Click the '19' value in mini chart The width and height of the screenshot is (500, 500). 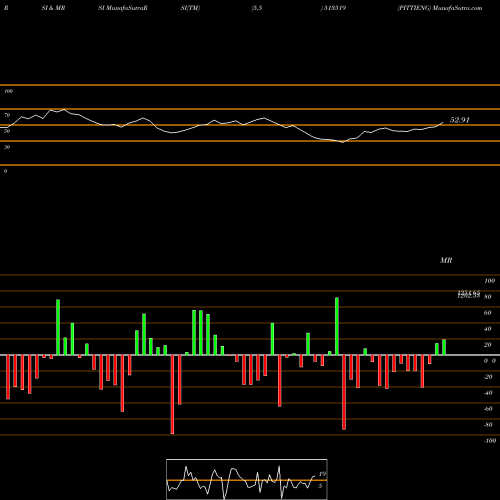tap(322, 474)
